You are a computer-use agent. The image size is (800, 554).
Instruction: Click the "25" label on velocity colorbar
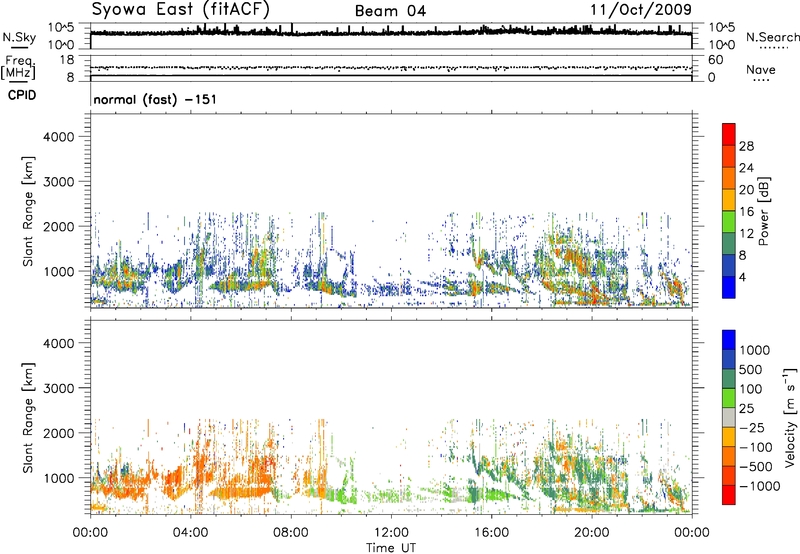pyautogui.click(x=746, y=409)
